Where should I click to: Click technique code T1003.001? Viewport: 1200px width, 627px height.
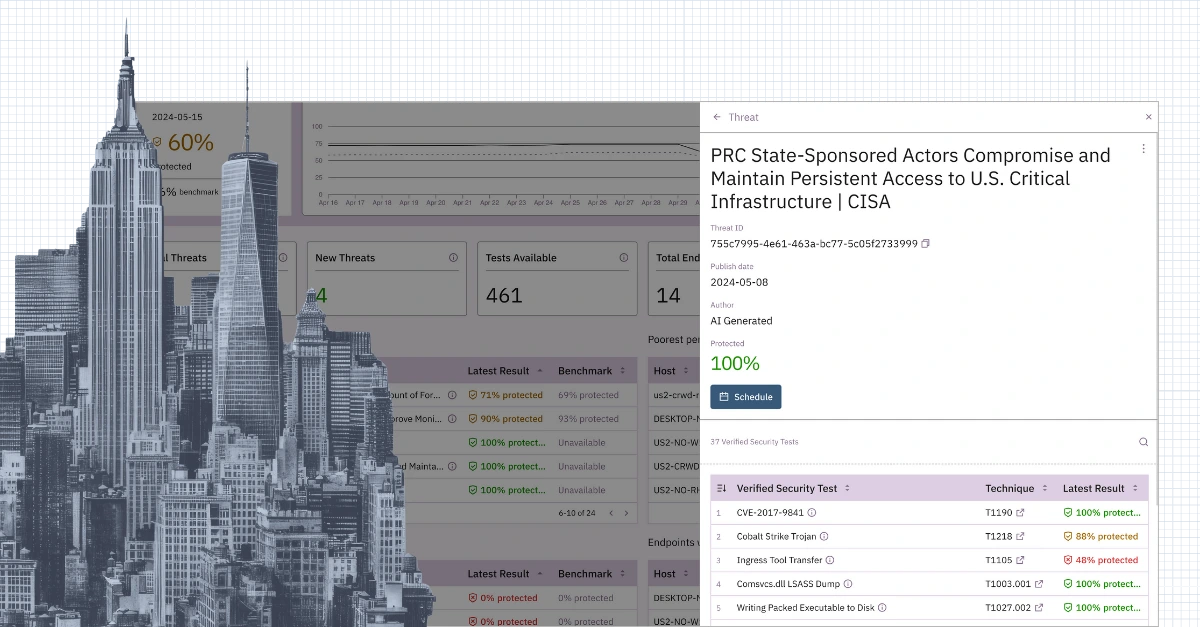[x=1007, y=584]
